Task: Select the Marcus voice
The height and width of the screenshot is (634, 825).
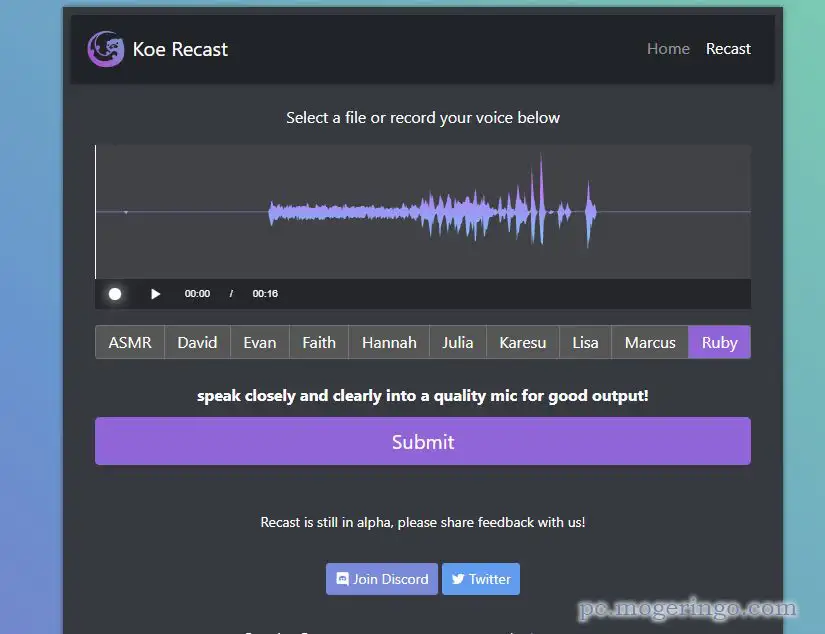Action: 650,342
